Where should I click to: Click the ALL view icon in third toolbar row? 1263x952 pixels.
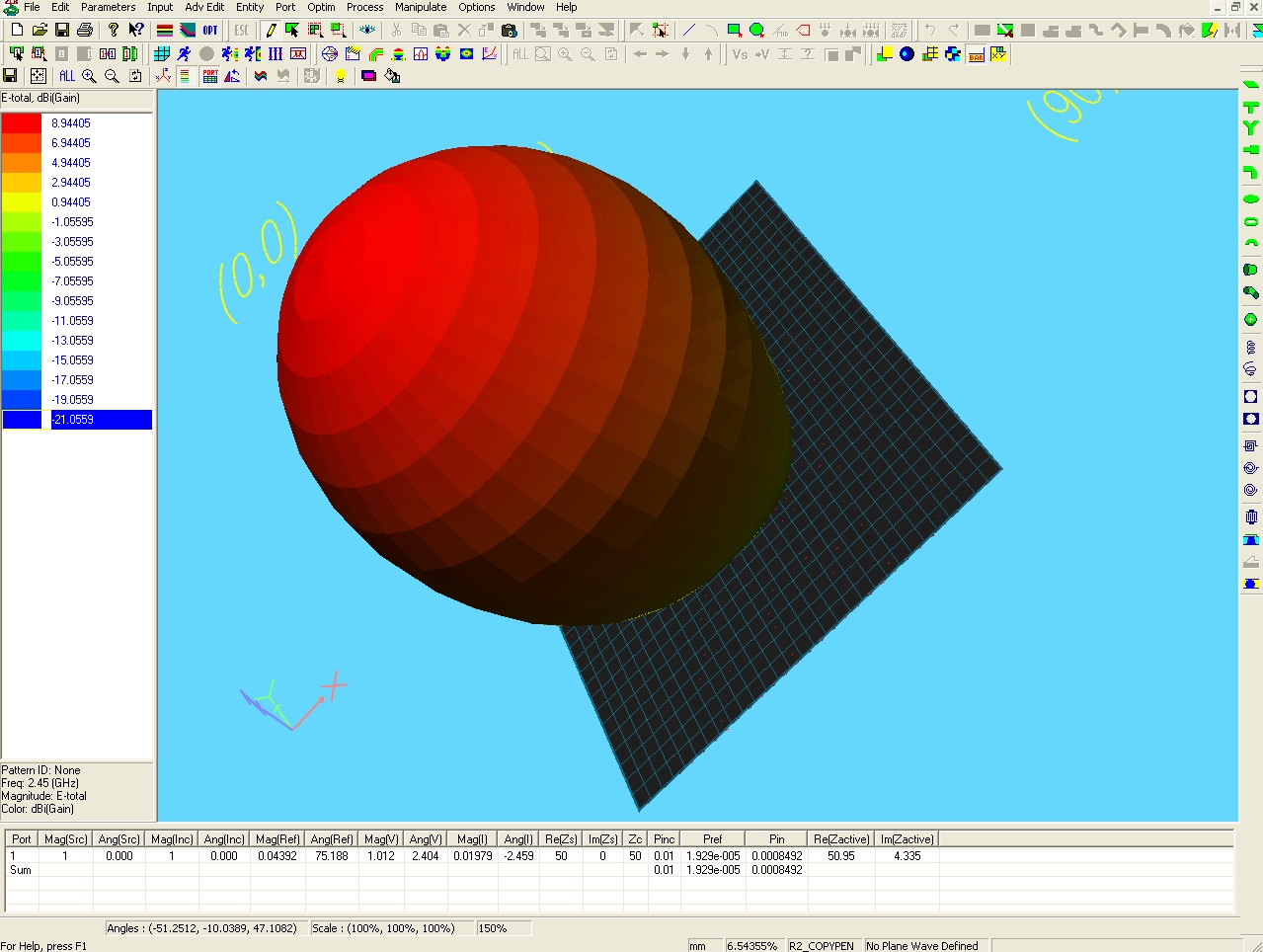click(66, 76)
